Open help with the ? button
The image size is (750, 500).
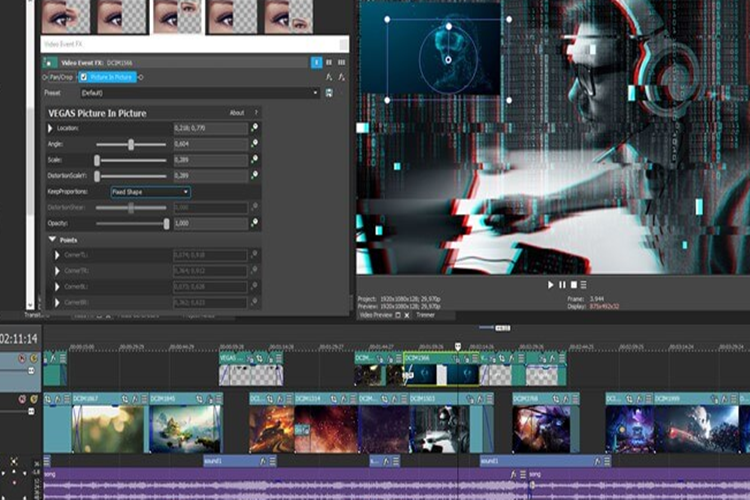coord(256,113)
